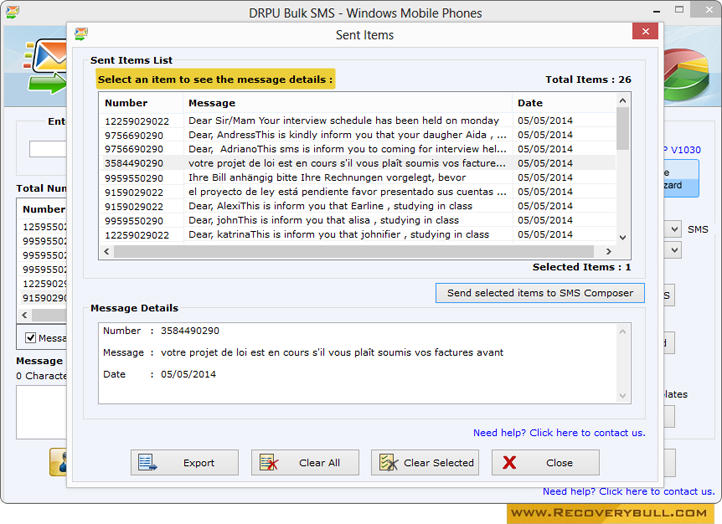Click the Export button
722x524 pixels.
coord(185,462)
